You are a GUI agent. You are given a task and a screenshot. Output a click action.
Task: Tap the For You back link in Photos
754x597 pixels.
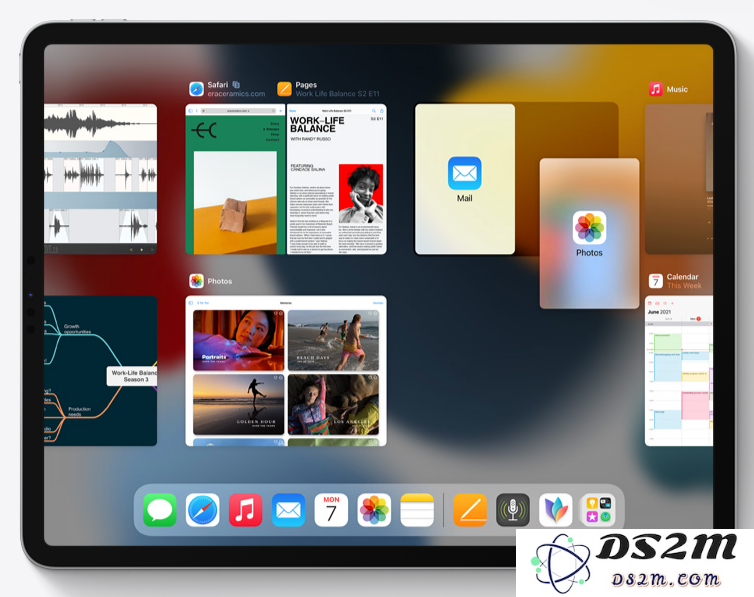(203, 303)
